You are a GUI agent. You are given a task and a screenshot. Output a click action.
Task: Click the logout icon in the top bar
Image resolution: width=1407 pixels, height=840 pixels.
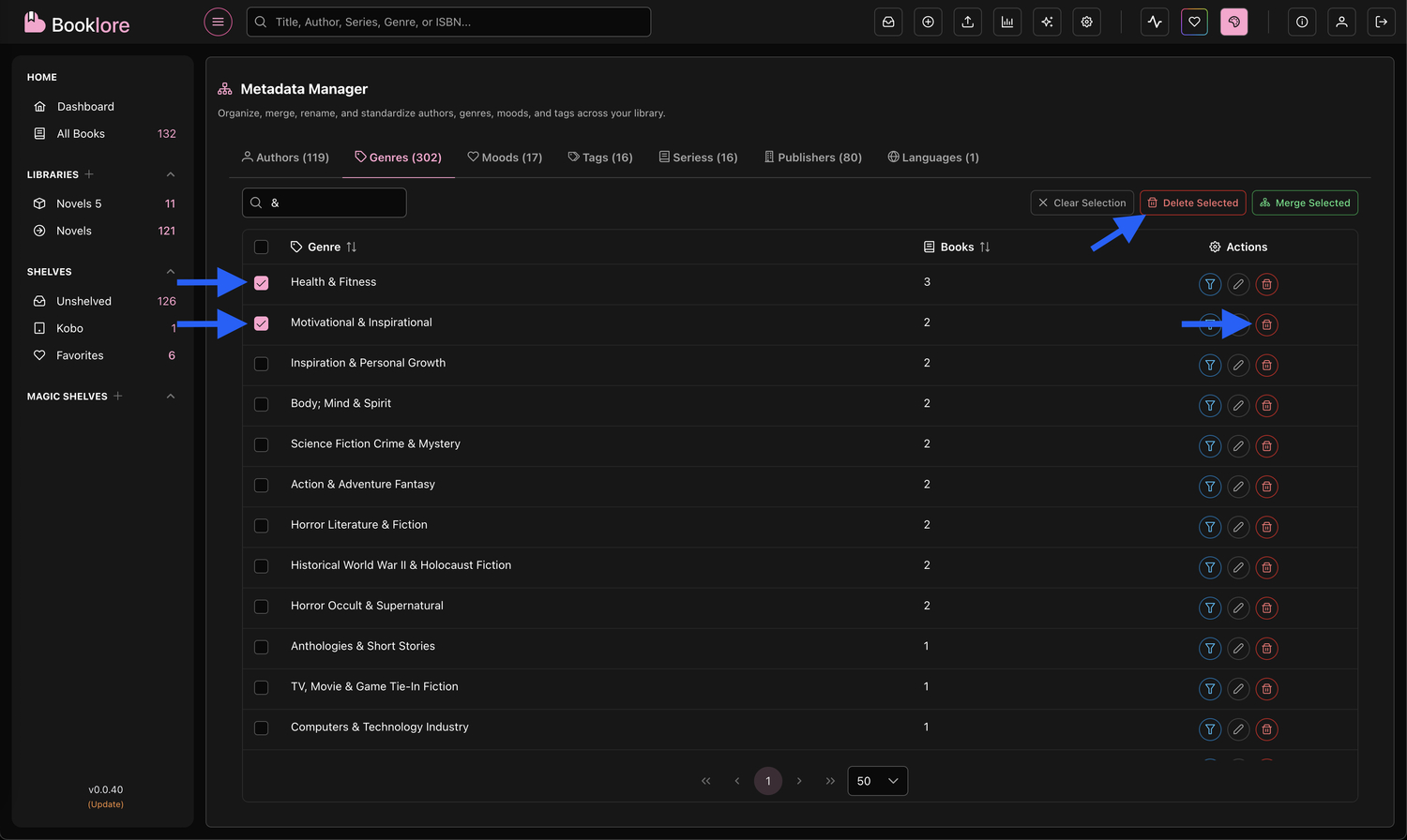click(1381, 22)
